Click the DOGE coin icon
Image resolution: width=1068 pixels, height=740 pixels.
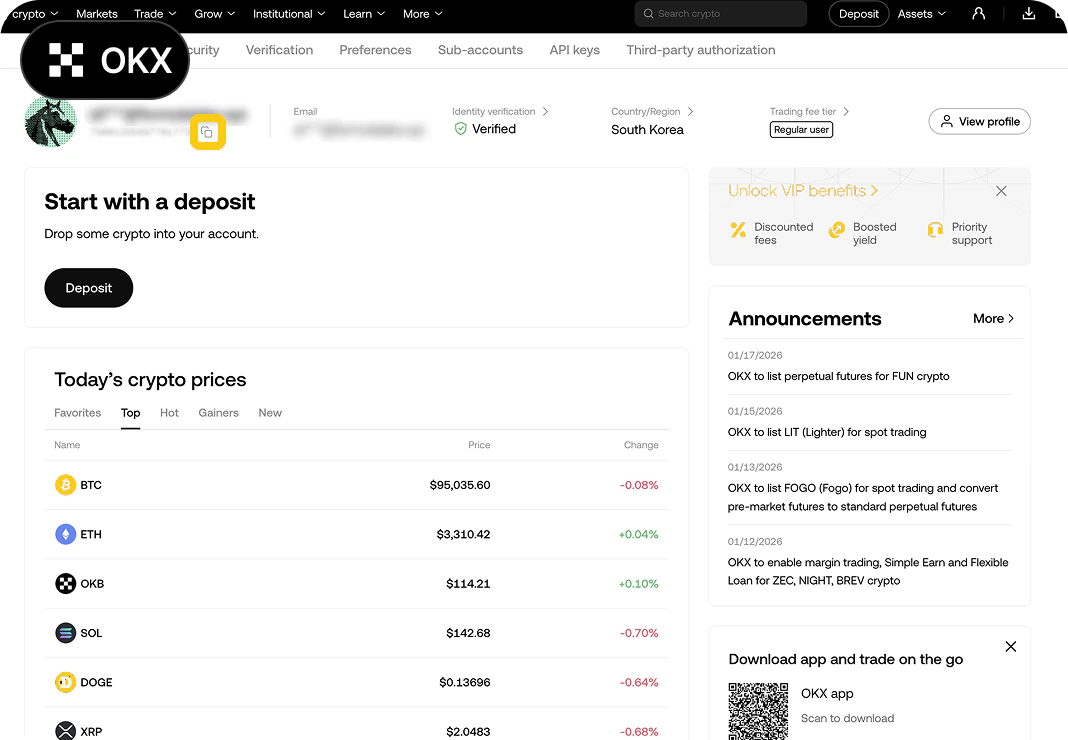click(65, 682)
